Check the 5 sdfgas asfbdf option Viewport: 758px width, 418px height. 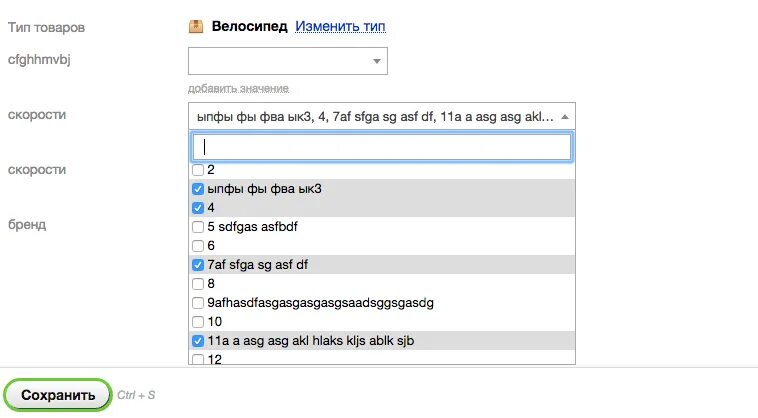coord(198,227)
